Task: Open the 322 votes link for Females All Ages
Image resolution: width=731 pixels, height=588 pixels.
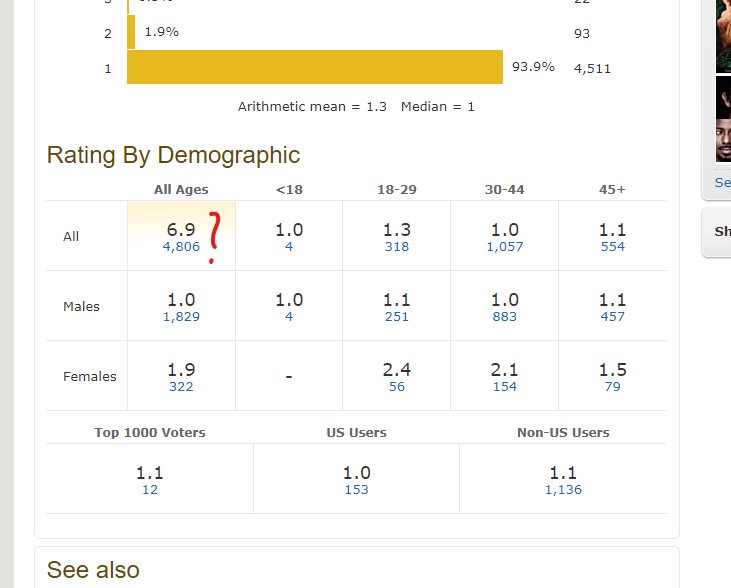Action: (x=181, y=387)
